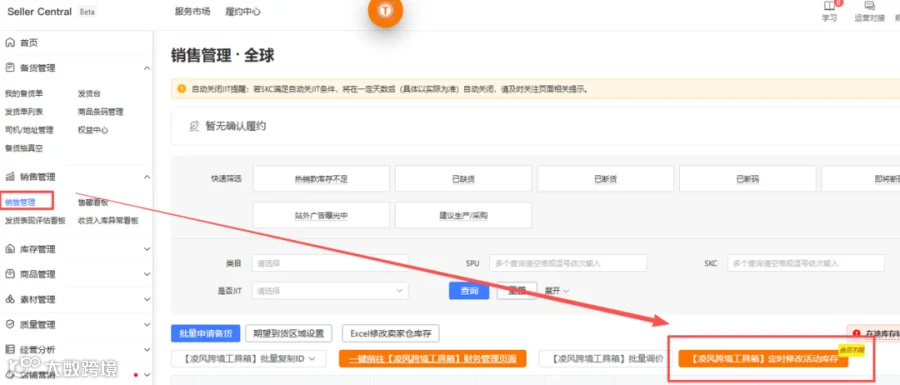
Task: Click 一键前往财务管理页面 orange button
Action: (x=433, y=359)
